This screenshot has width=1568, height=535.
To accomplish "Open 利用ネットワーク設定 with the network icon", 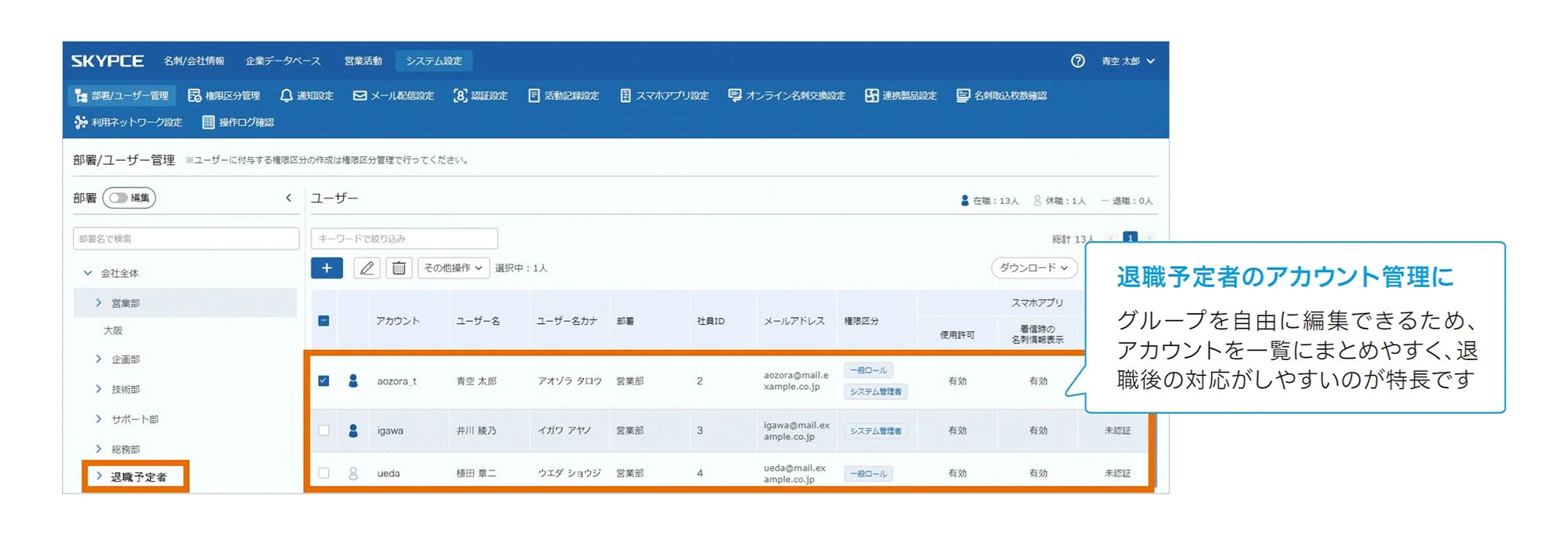I will point(128,122).
